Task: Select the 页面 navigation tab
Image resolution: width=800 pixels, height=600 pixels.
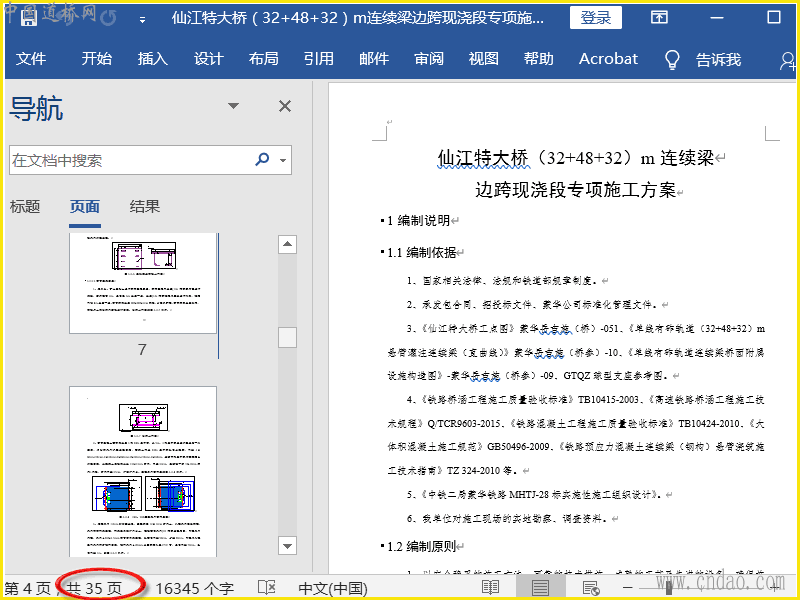Action: point(85,207)
